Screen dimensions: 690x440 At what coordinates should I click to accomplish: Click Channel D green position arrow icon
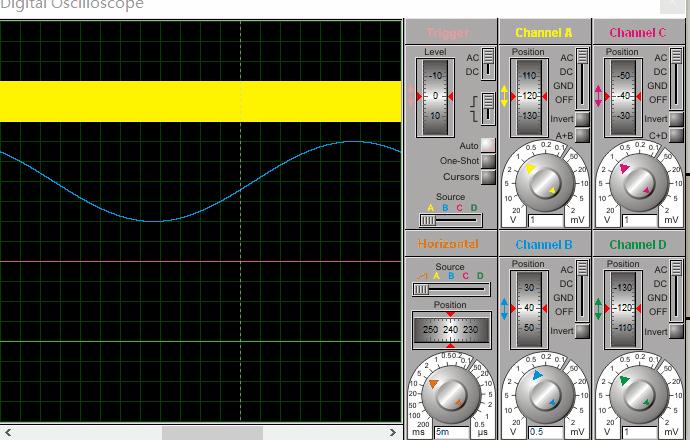pos(598,308)
